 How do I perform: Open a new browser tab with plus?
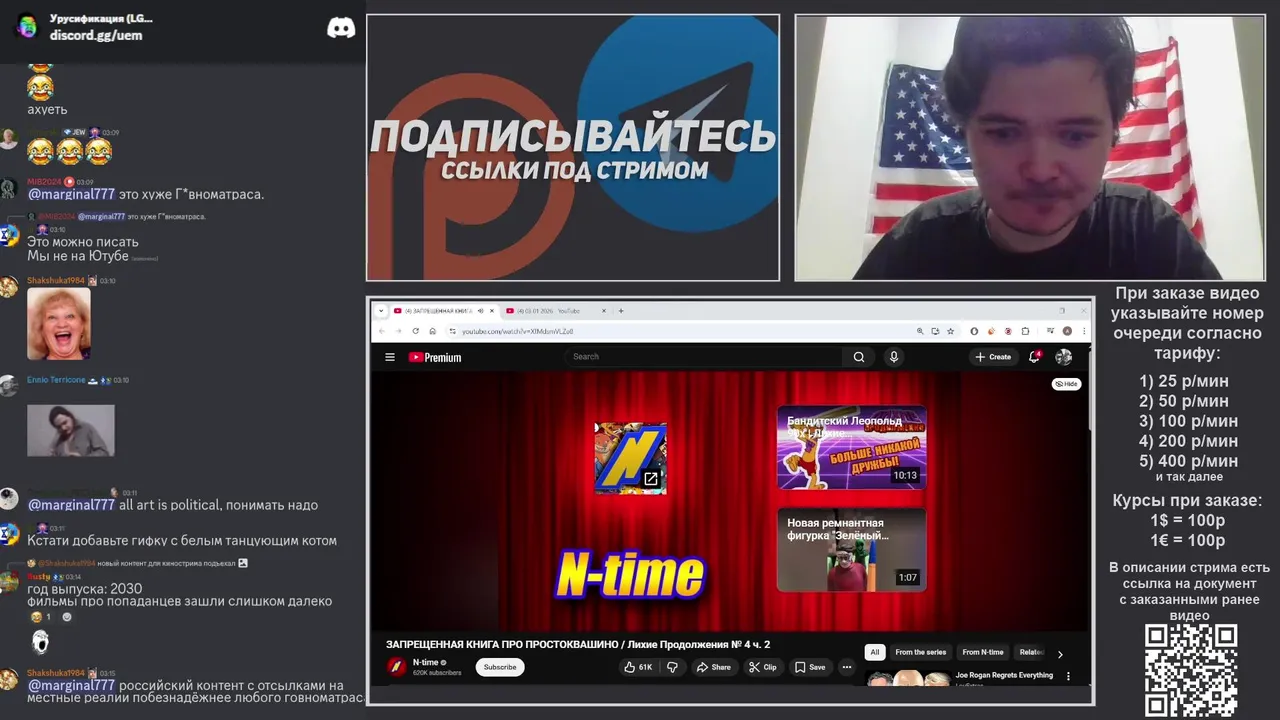621,311
